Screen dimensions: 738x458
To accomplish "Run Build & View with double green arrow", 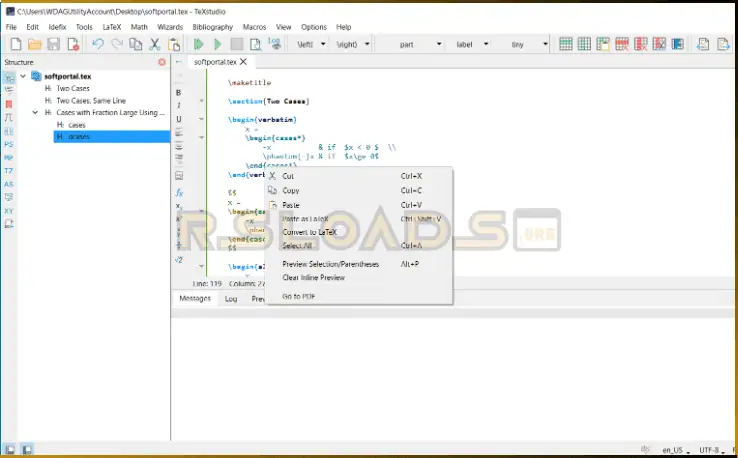I will click(199, 44).
